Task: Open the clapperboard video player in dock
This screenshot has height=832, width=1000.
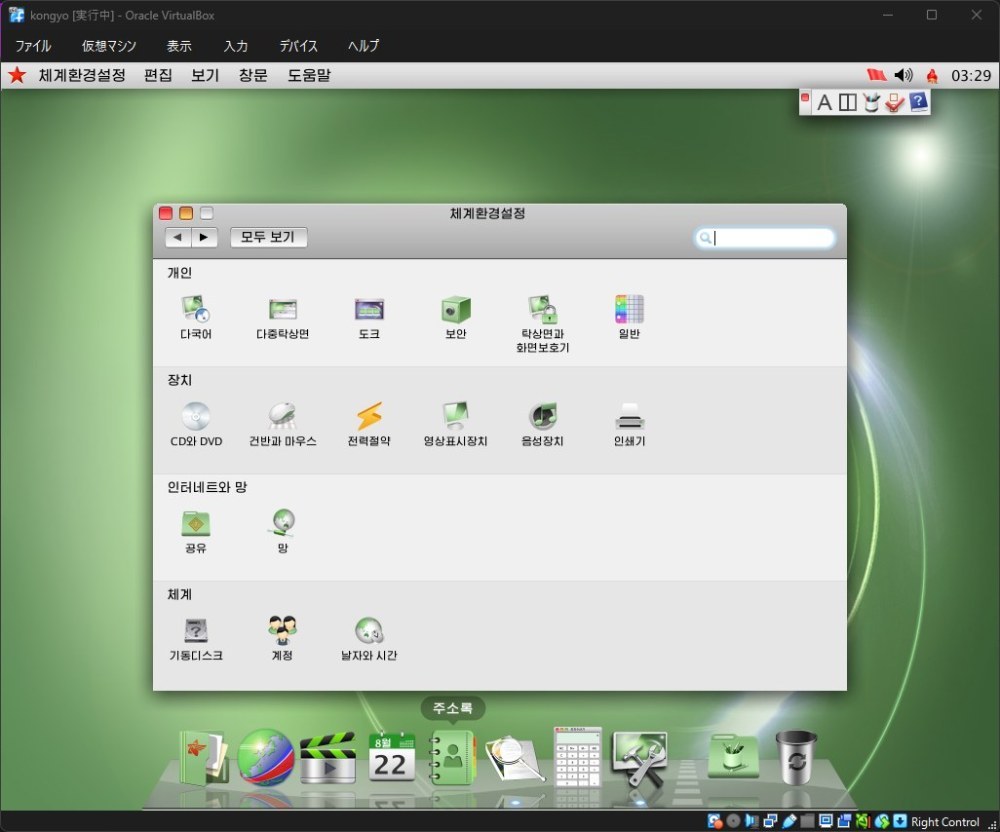Action: tap(328, 757)
